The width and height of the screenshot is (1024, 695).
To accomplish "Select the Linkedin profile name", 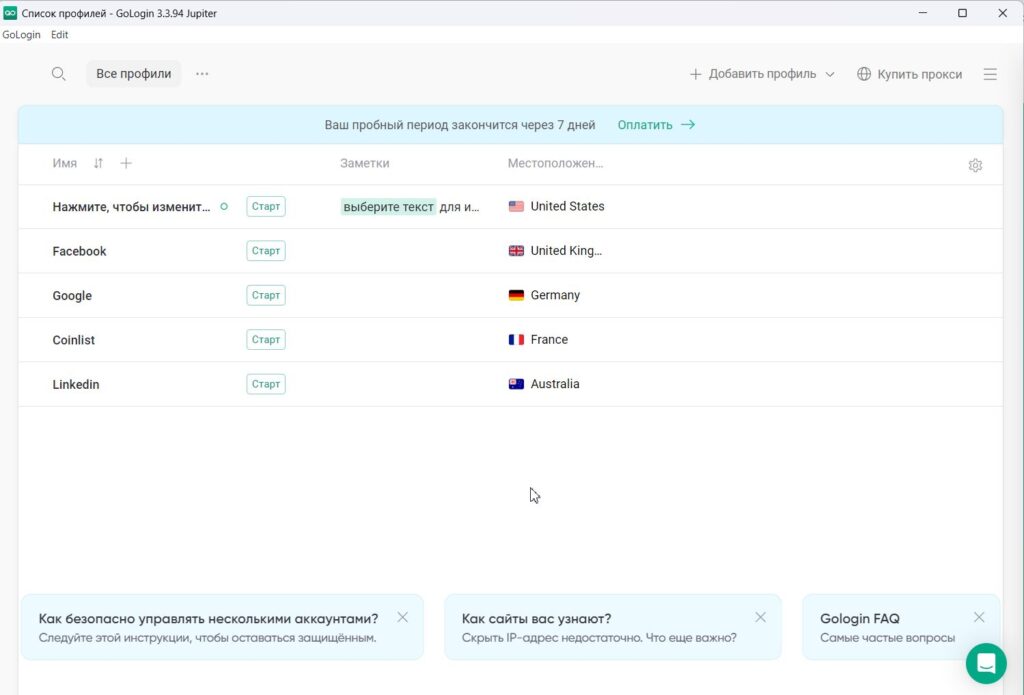I will coord(76,385).
